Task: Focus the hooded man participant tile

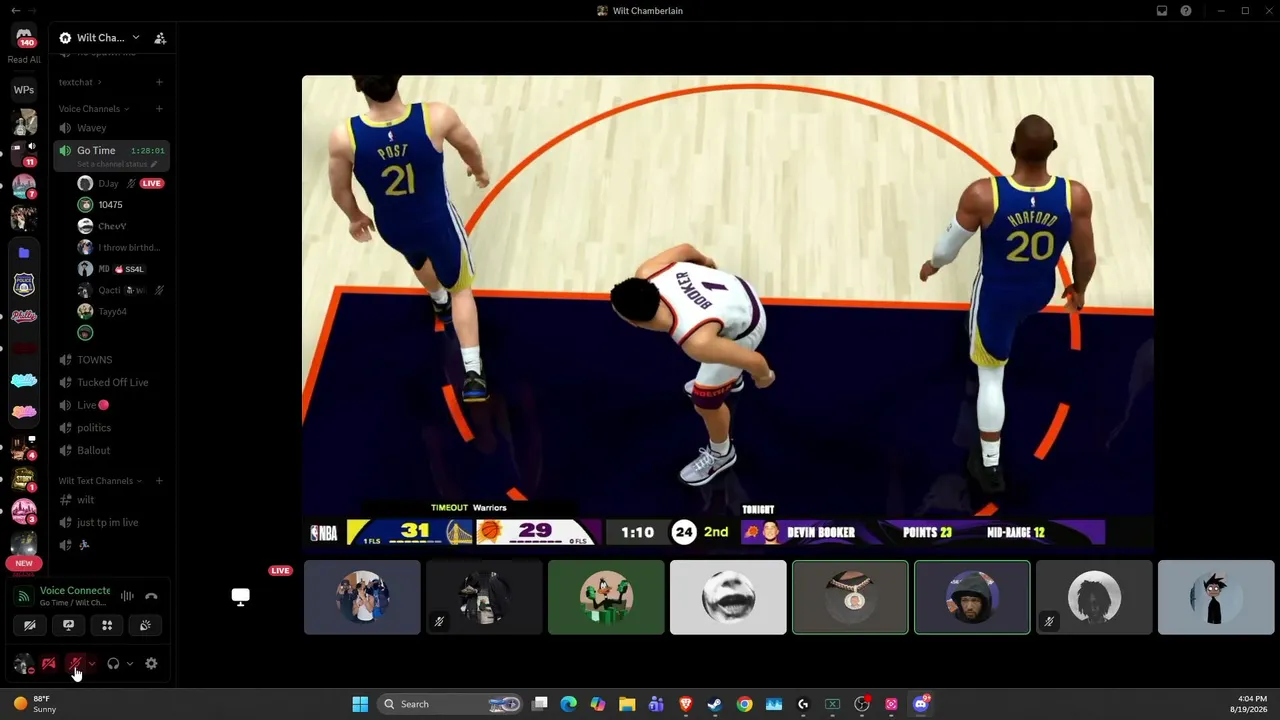Action: (x=972, y=597)
